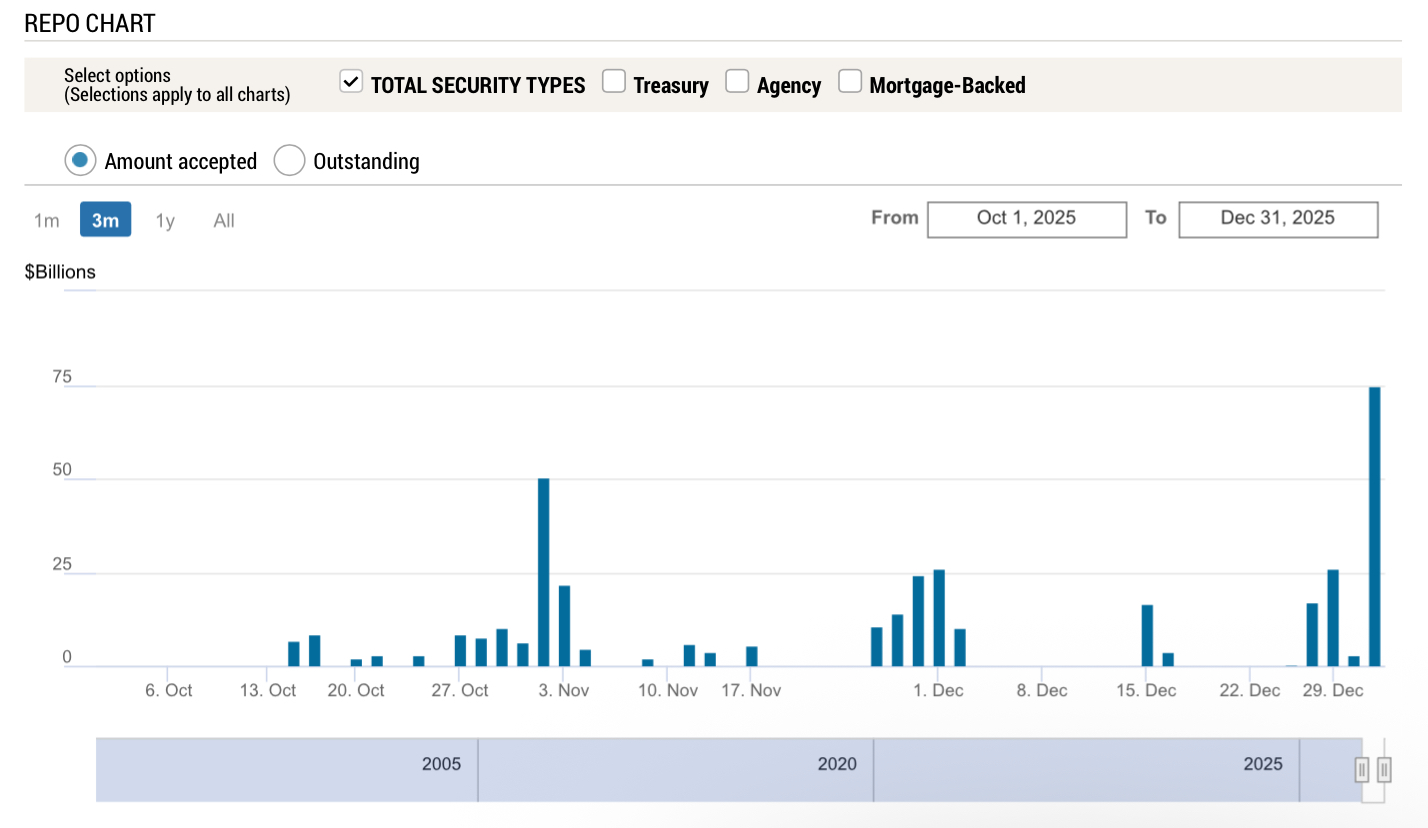Screen dimensions: 1428x828
Task: Click the bar above the 15. Dec label
Action: pos(1147,635)
